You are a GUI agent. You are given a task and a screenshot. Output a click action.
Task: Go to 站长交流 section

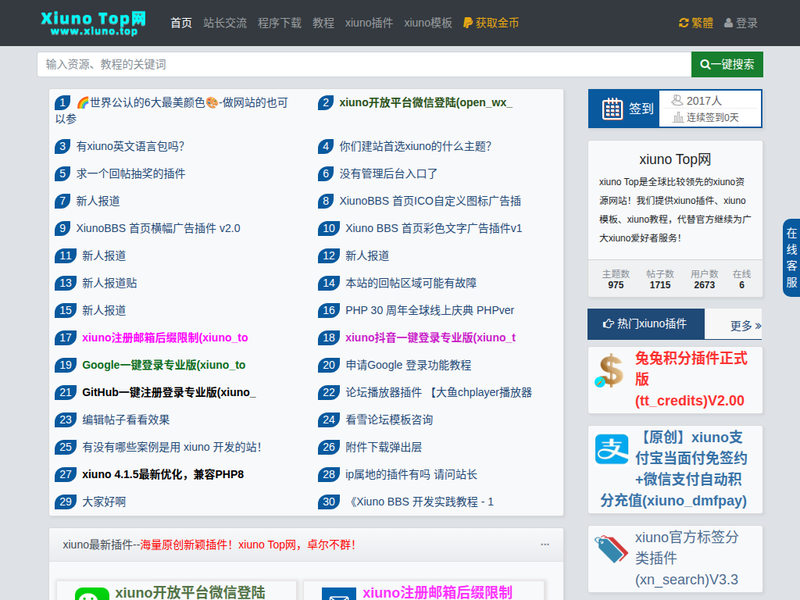click(x=225, y=23)
